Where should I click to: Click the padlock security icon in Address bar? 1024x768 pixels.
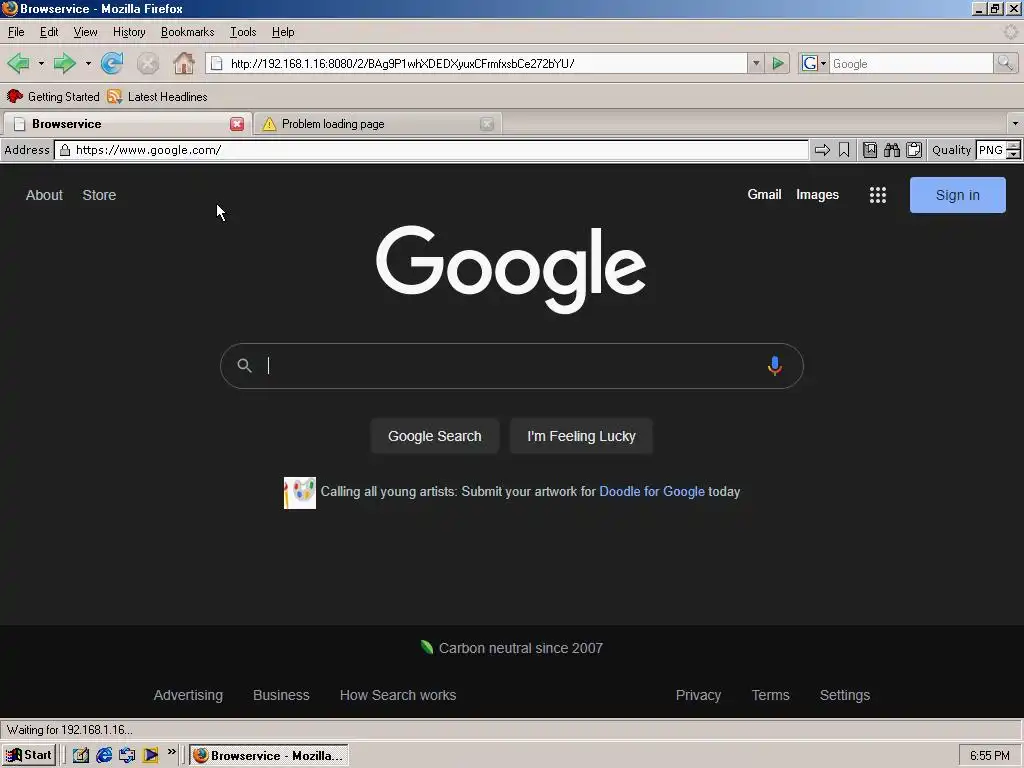tap(65, 150)
